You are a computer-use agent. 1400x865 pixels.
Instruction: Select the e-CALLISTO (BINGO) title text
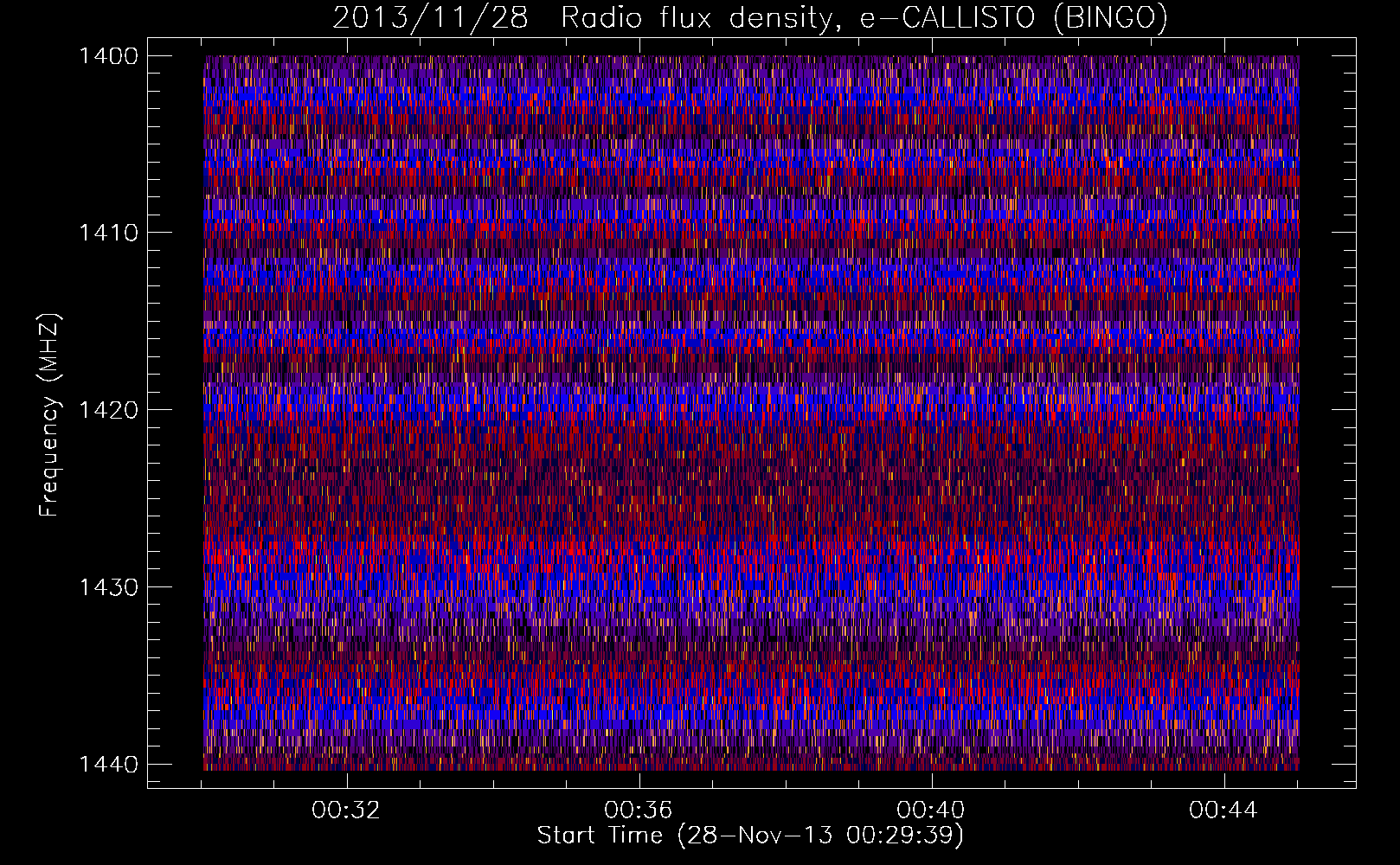pyautogui.click(x=1013, y=18)
